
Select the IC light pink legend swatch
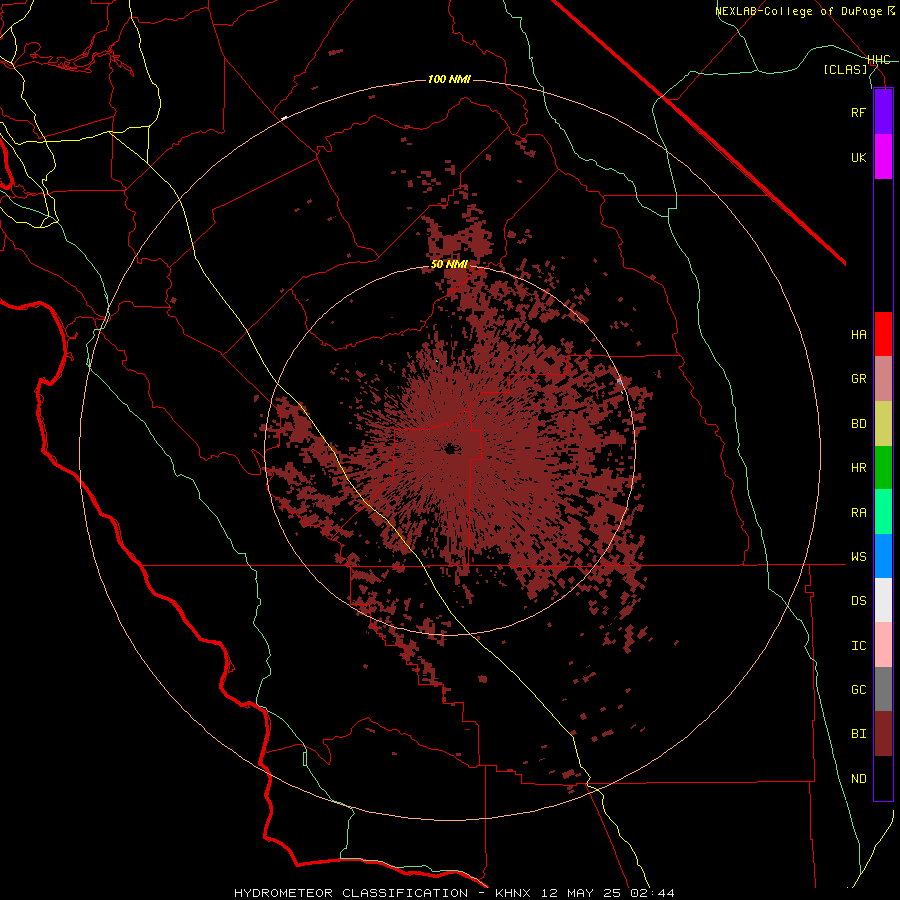coord(883,645)
